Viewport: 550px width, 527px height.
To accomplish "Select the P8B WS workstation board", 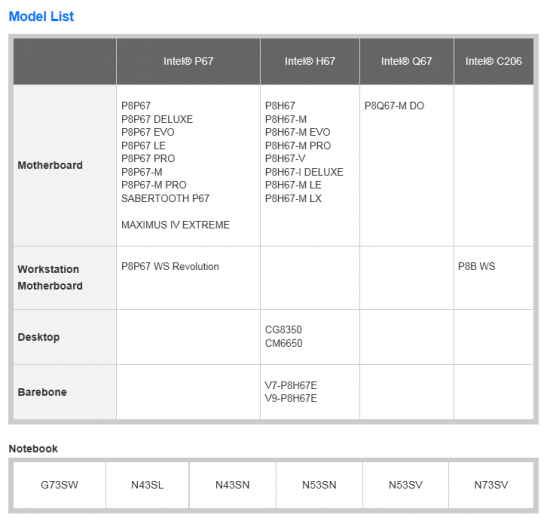I will [476, 267].
